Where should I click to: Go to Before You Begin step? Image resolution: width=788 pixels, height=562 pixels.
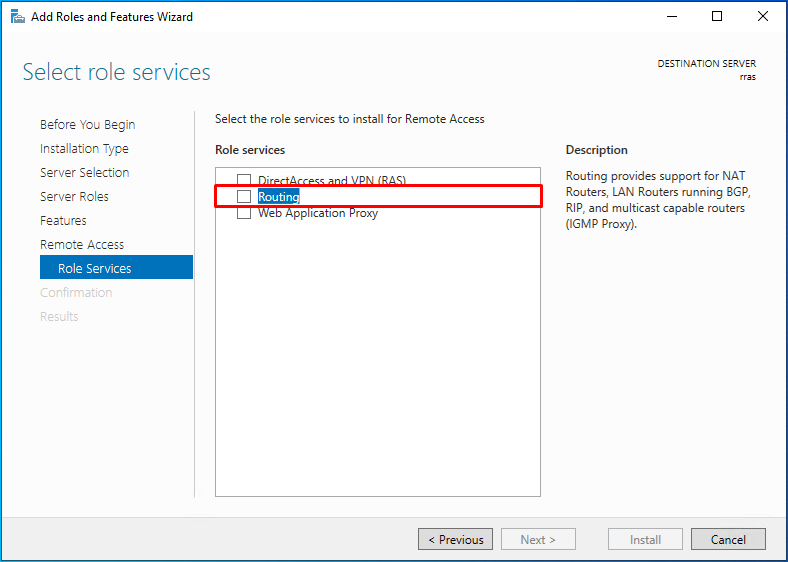click(x=87, y=125)
